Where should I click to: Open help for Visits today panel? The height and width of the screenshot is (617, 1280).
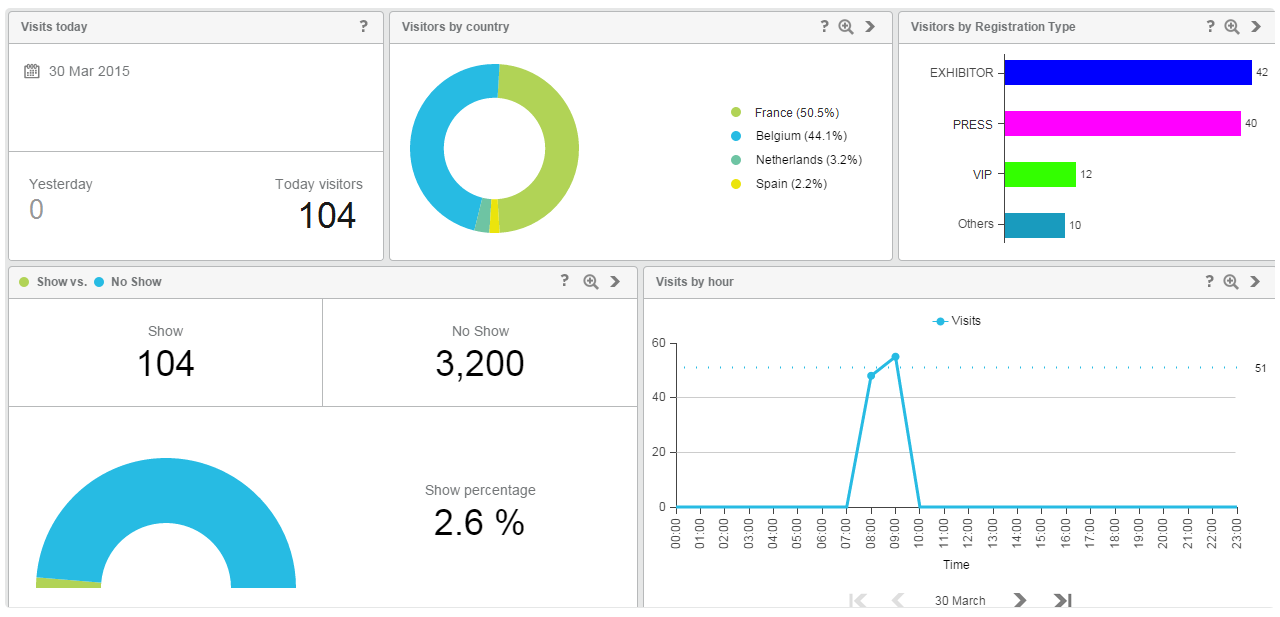tap(363, 27)
